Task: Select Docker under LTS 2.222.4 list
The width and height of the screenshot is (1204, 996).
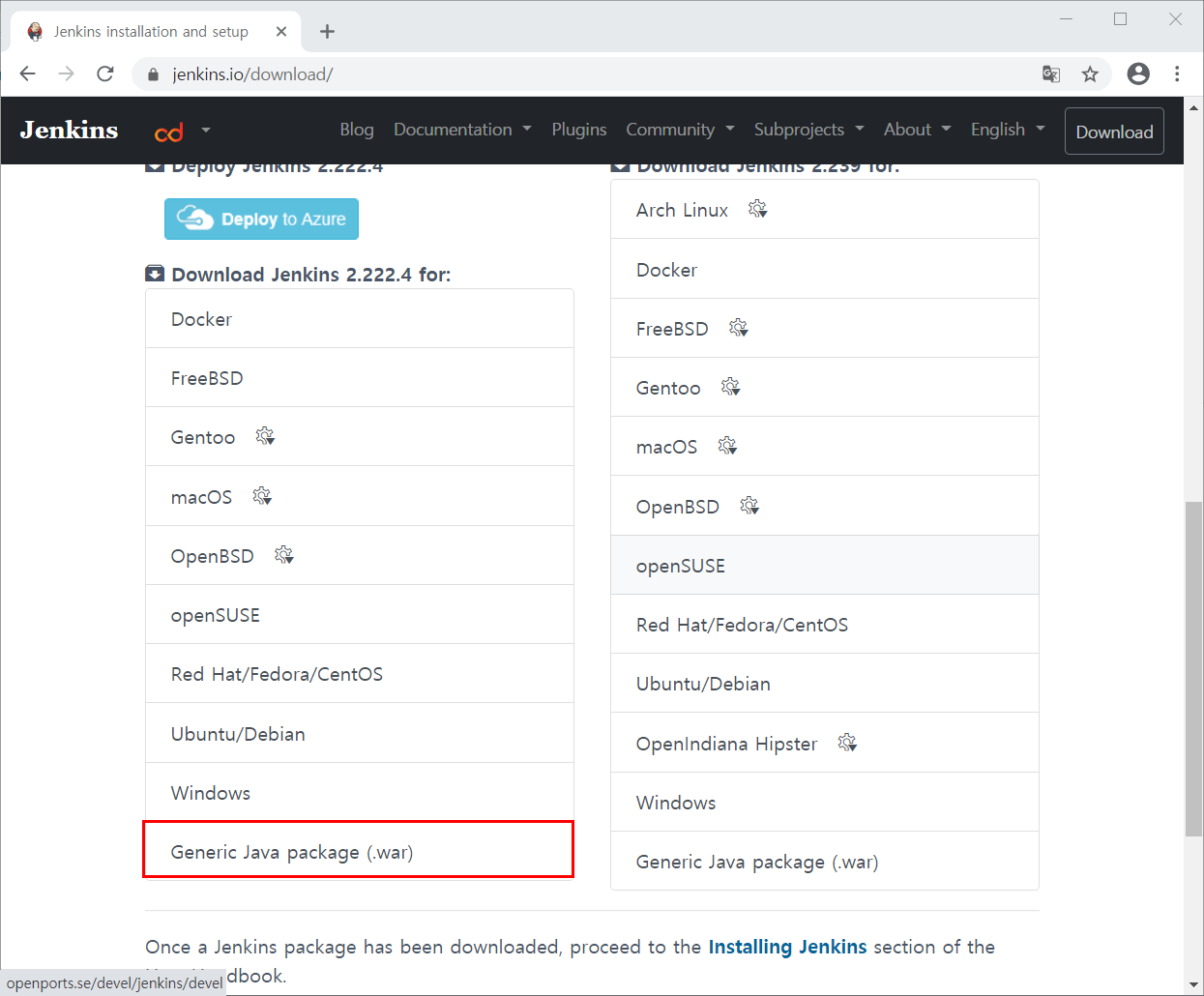Action: point(360,319)
